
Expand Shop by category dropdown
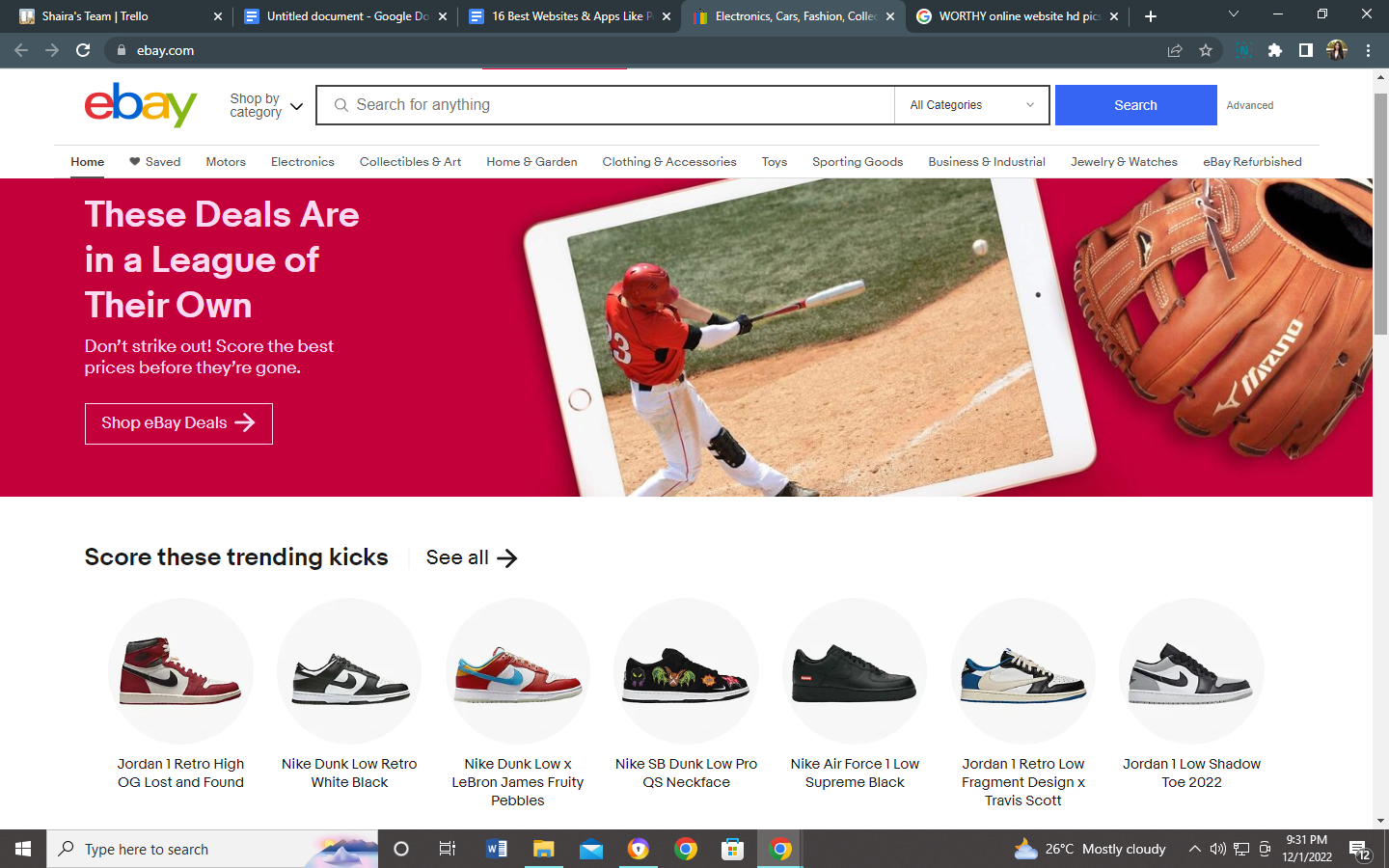(x=266, y=105)
